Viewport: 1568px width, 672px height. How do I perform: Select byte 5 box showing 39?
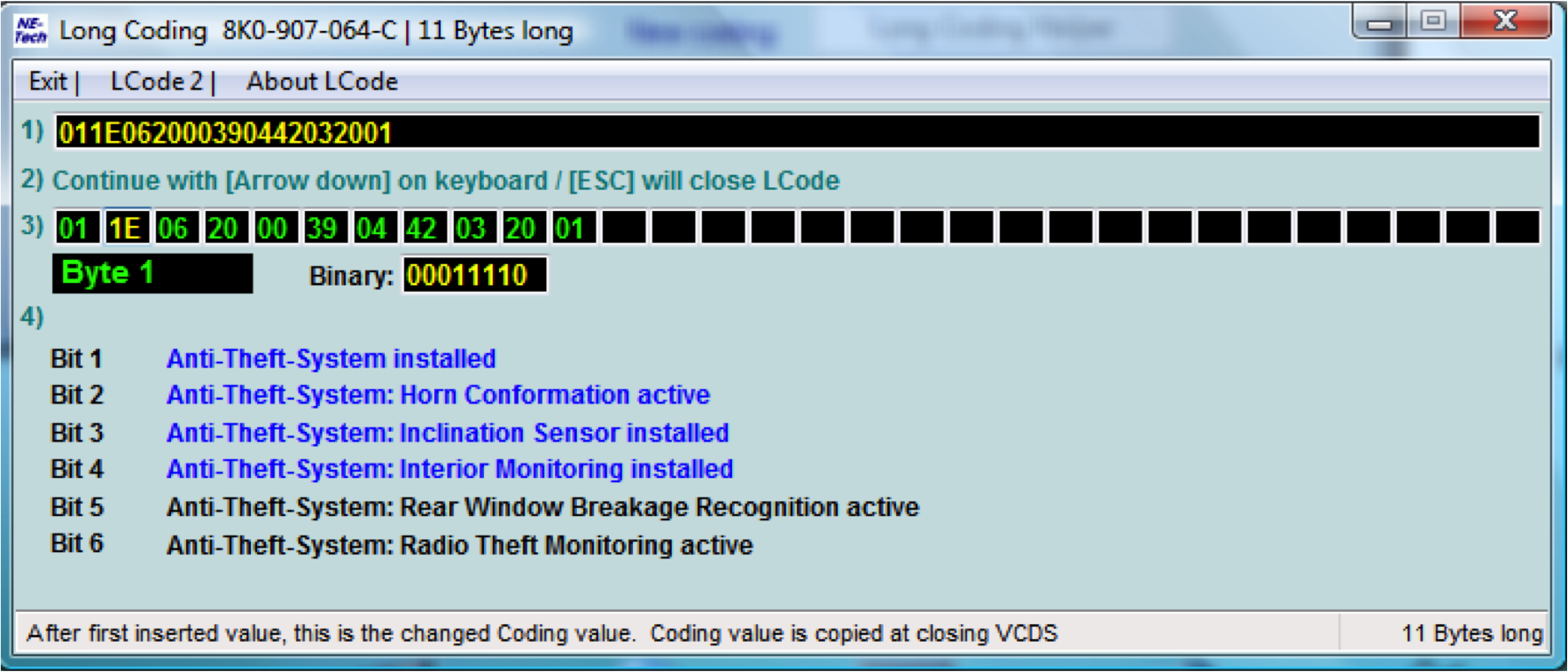pyautogui.click(x=323, y=228)
